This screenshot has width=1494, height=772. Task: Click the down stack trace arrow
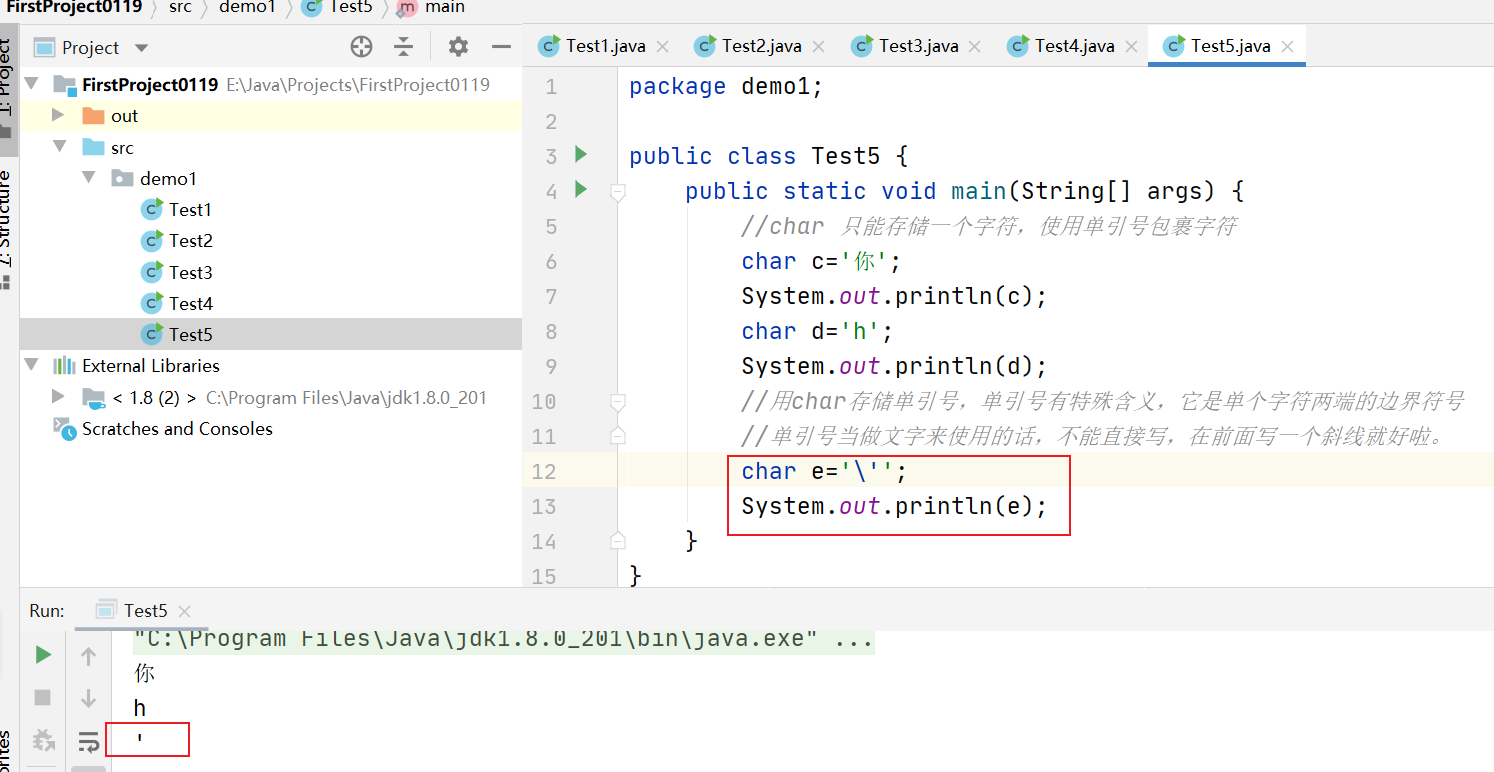[88, 698]
